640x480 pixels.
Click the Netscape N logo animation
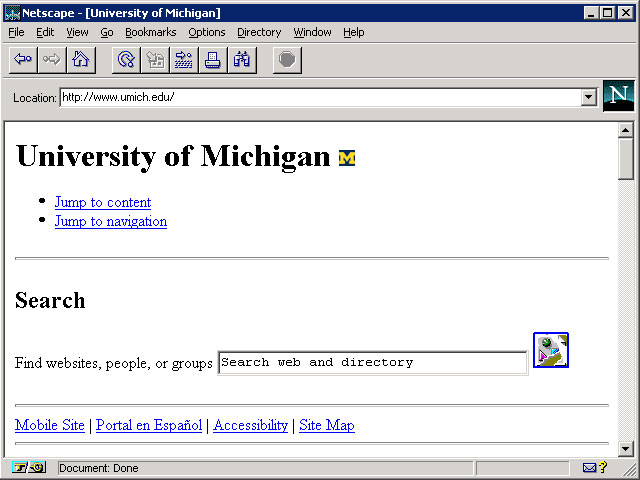tap(619, 96)
